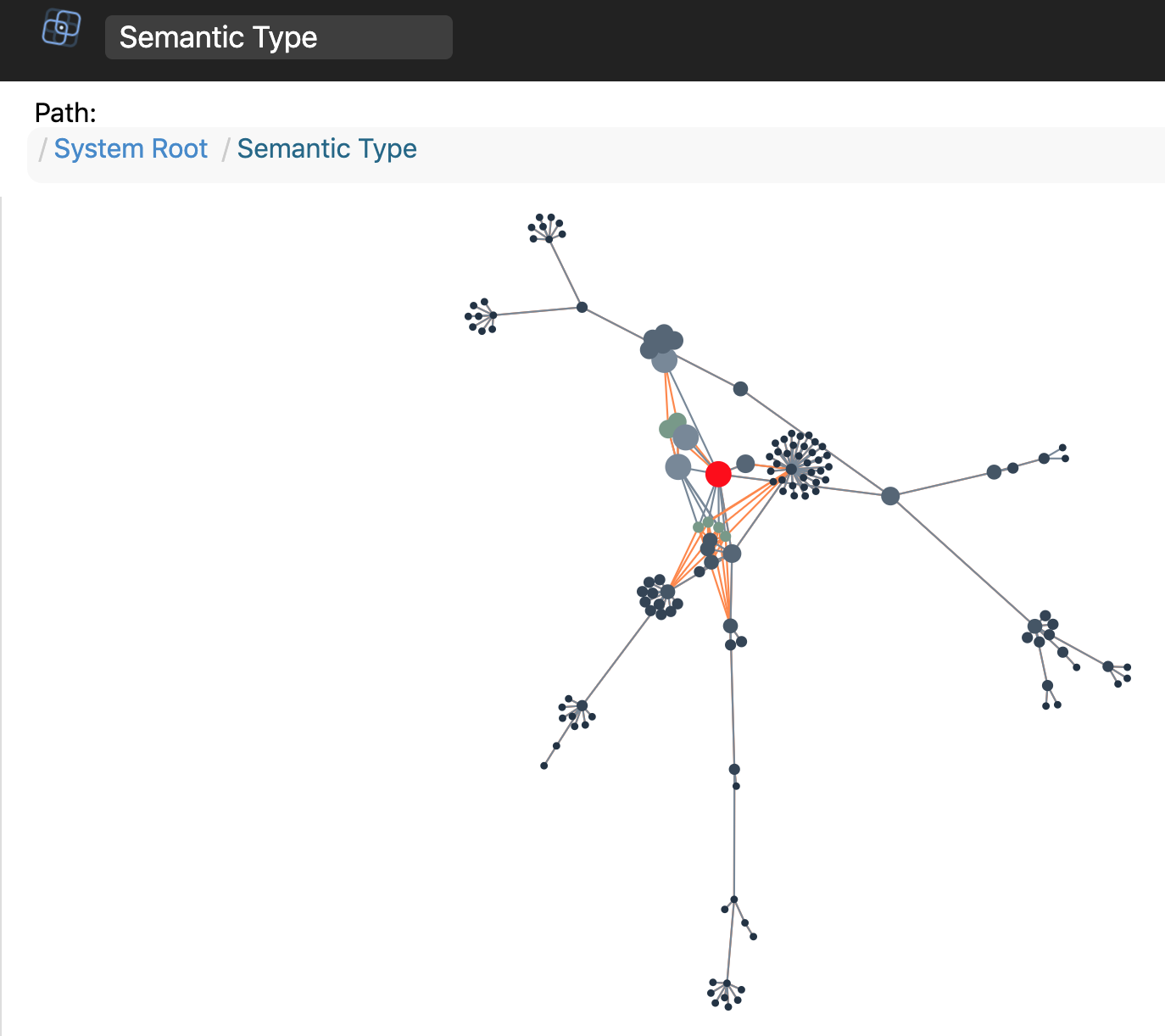Click the green node pair above the red node

click(x=672, y=426)
